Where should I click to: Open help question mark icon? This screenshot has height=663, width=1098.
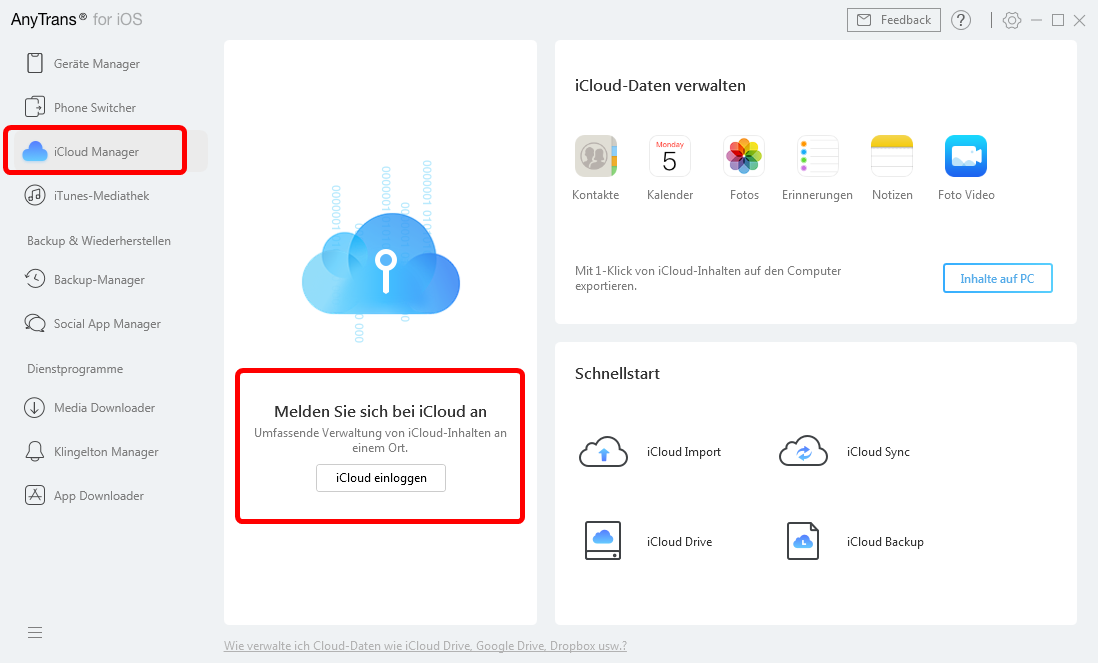(961, 20)
